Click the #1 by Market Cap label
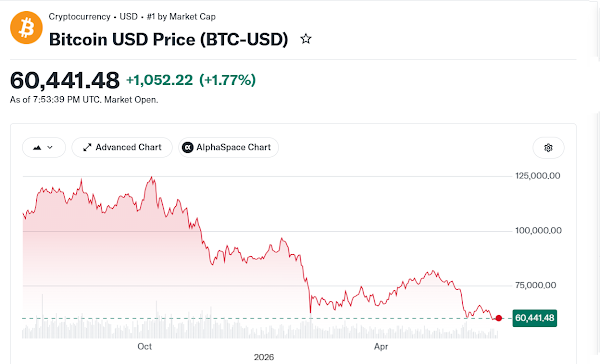600x364 pixels. click(x=181, y=17)
